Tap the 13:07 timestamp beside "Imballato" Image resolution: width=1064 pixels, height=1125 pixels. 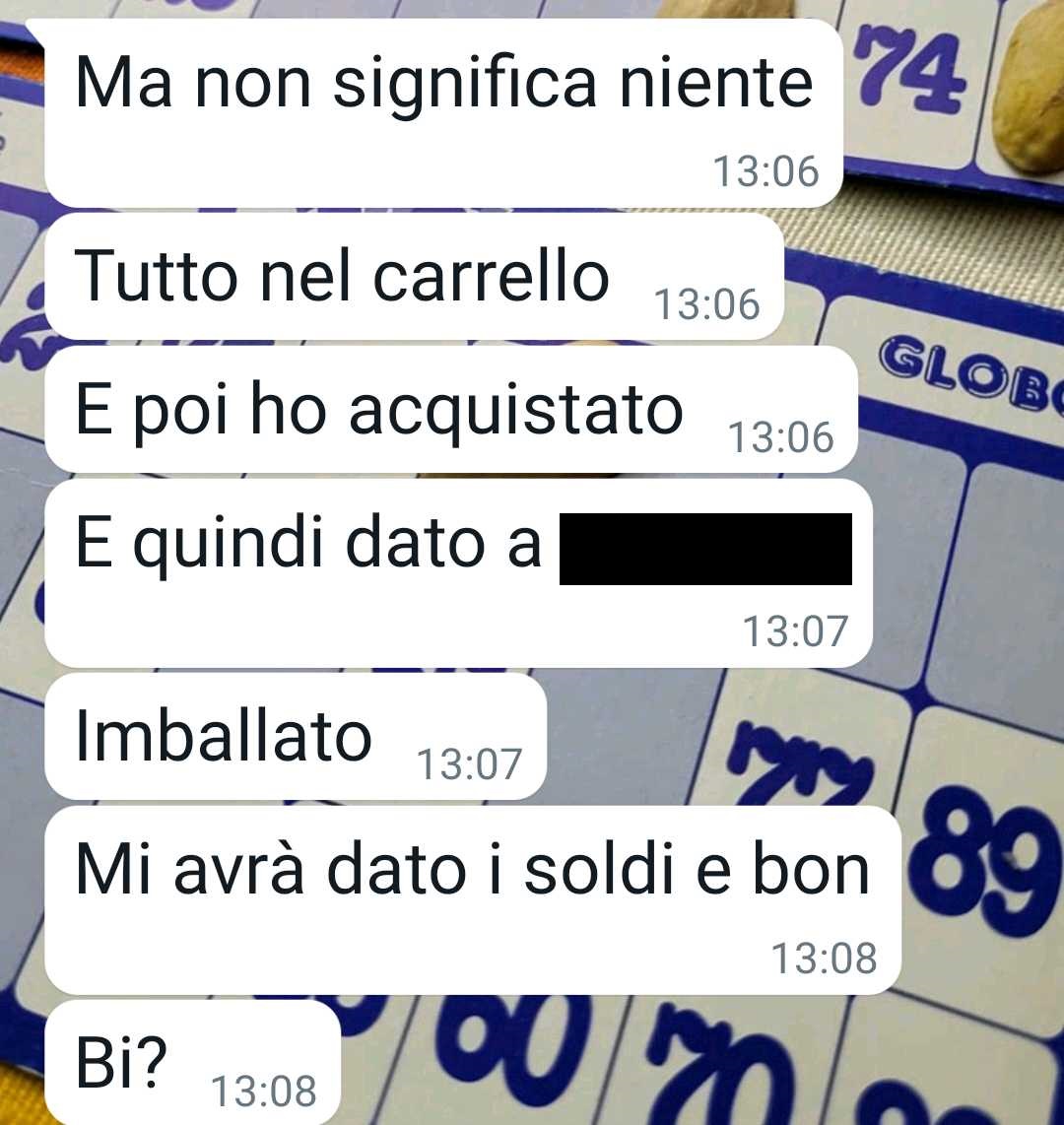[469, 764]
